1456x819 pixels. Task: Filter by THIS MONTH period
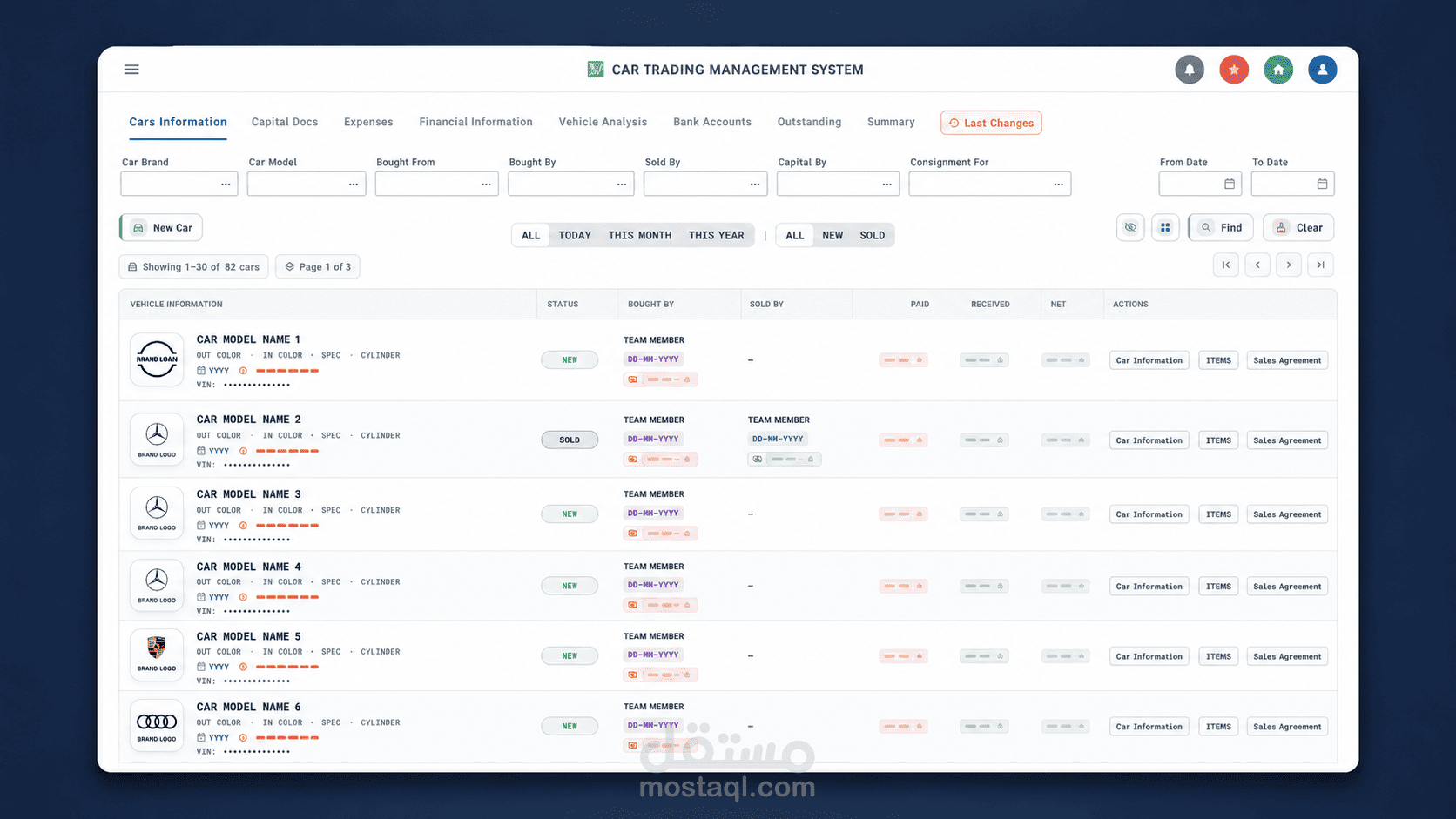pos(640,236)
